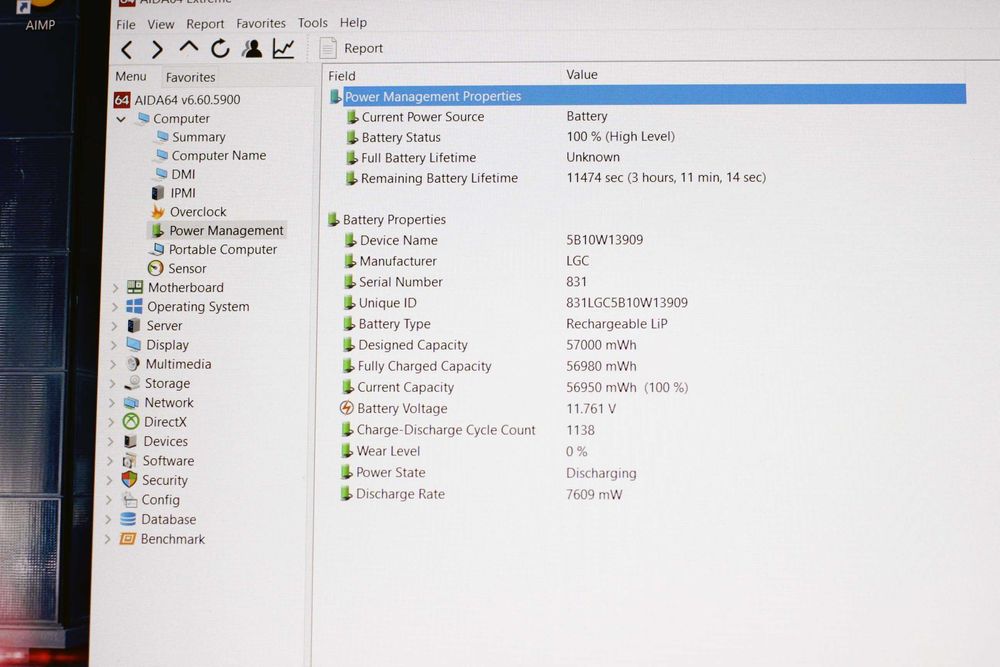Click the DirectX Xbox-style icon
This screenshot has height=667, width=1000.
click(x=131, y=421)
